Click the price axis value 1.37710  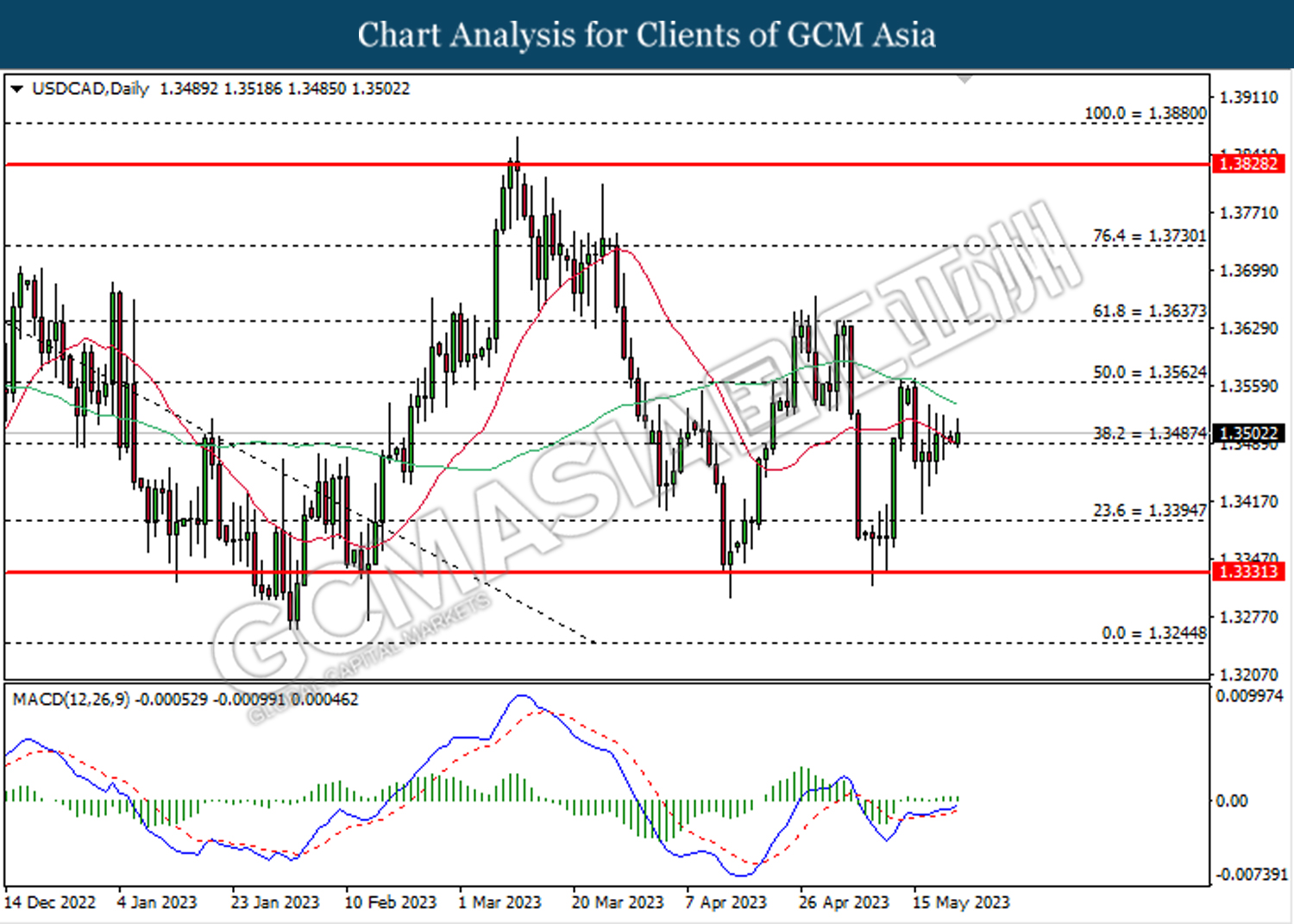(x=1248, y=212)
